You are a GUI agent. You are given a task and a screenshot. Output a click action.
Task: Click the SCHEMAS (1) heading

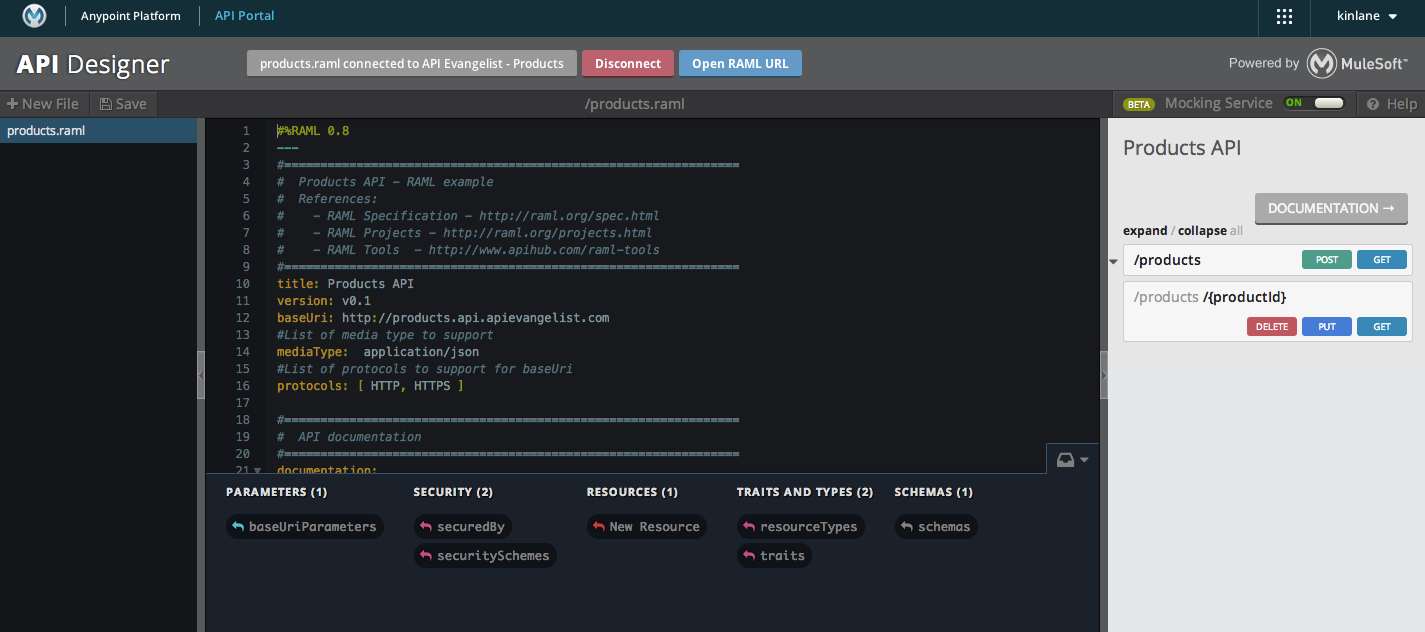[x=934, y=492]
